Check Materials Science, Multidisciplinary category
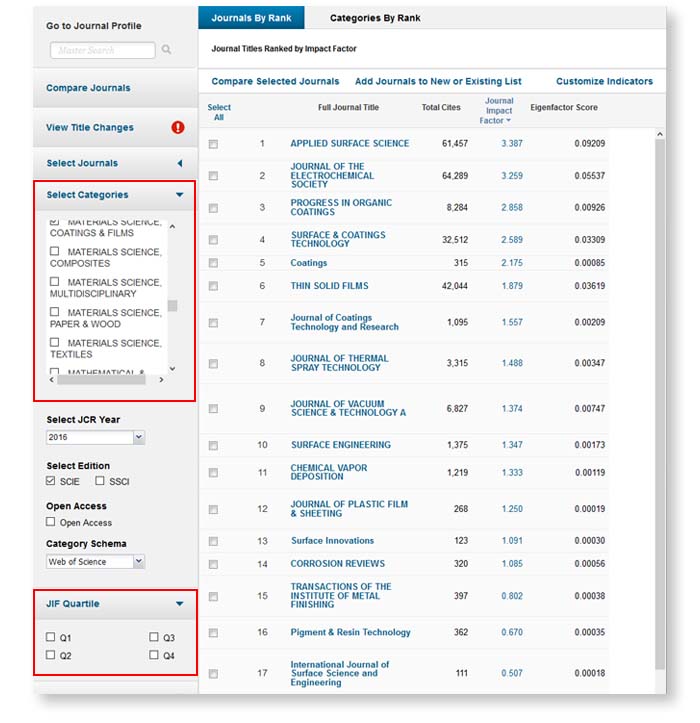 click(x=54, y=281)
